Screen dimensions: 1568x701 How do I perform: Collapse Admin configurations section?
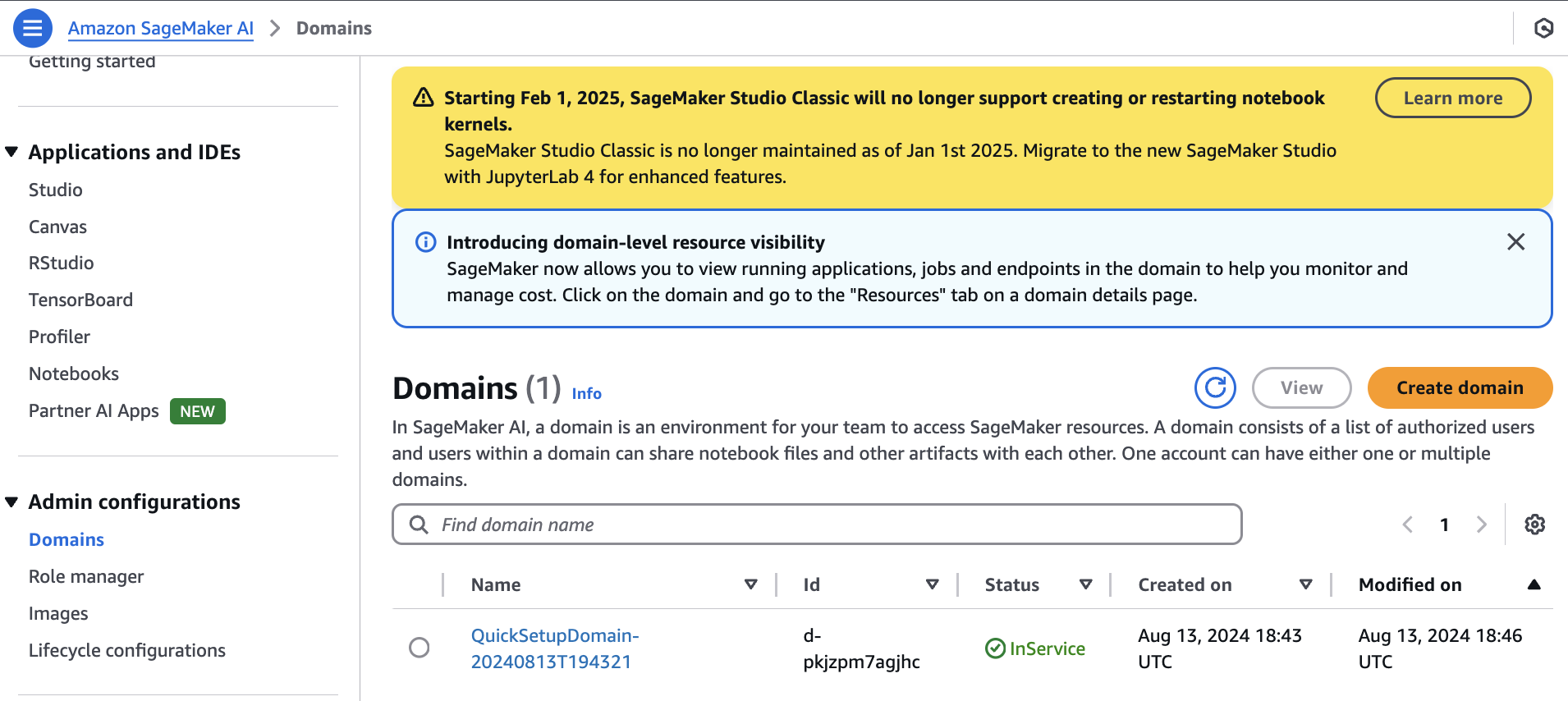(11, 502)
